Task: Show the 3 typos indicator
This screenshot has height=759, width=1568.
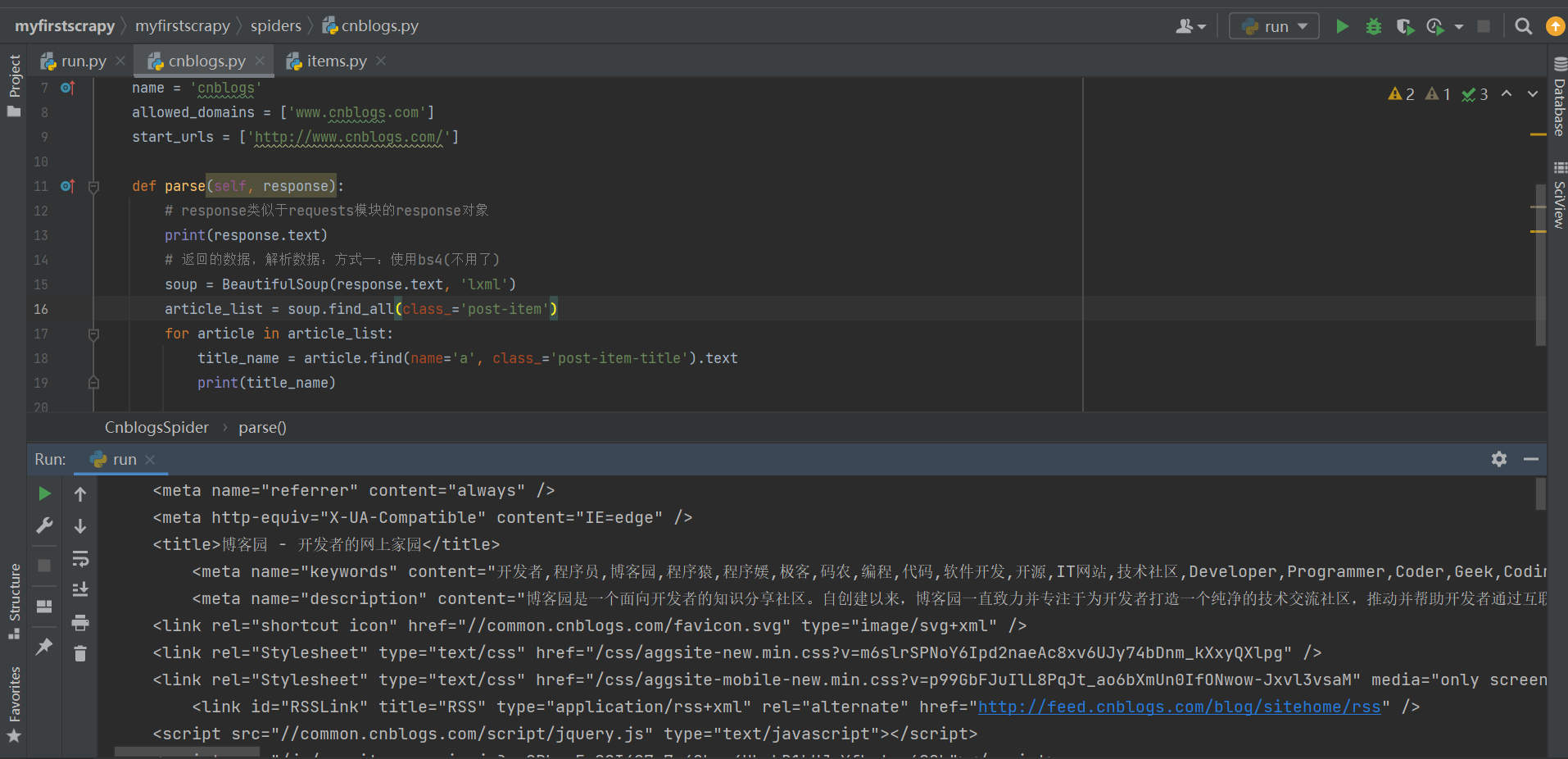Action: 1475,94
